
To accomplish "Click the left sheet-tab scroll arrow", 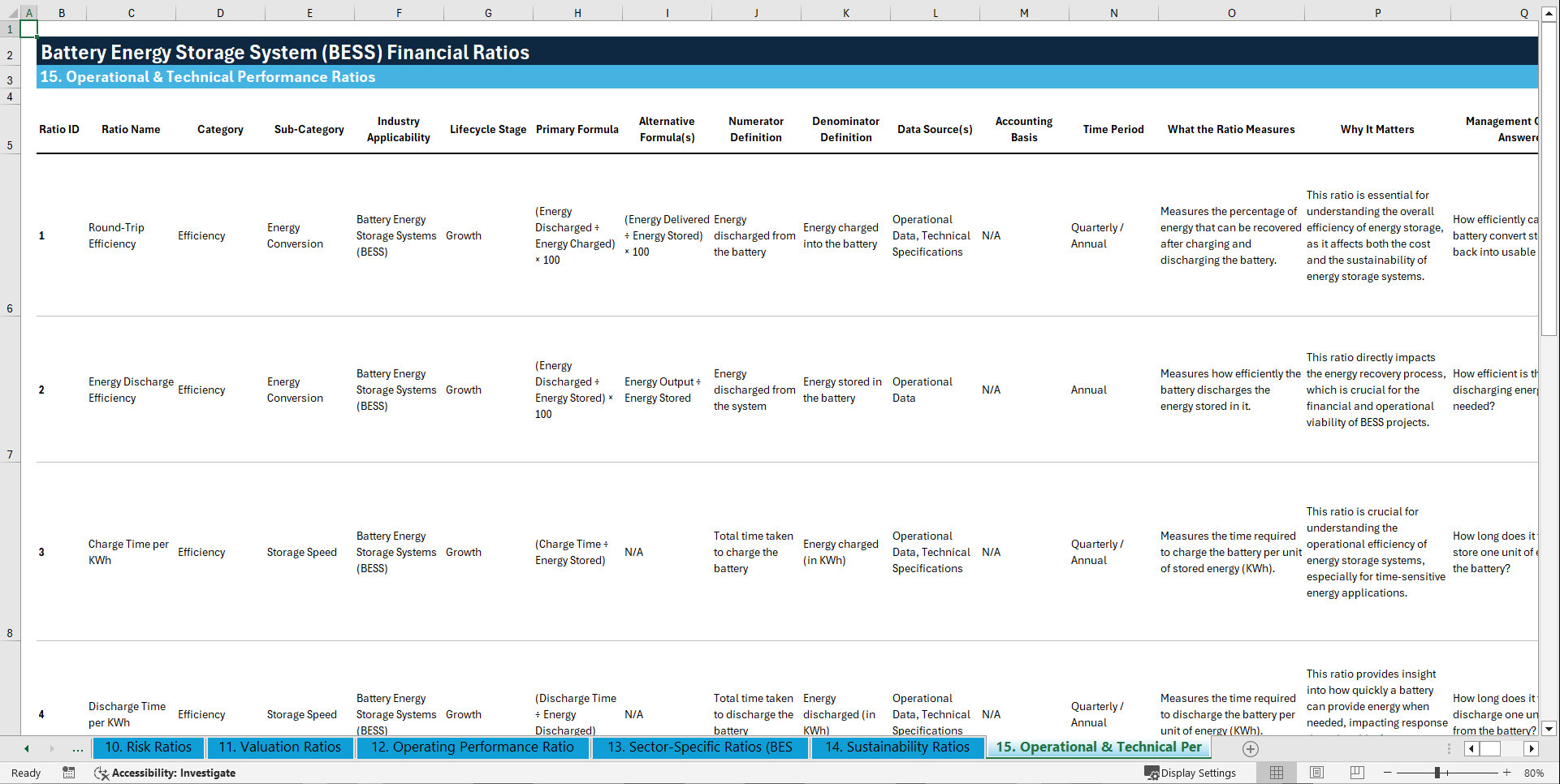I will [26, 748].
